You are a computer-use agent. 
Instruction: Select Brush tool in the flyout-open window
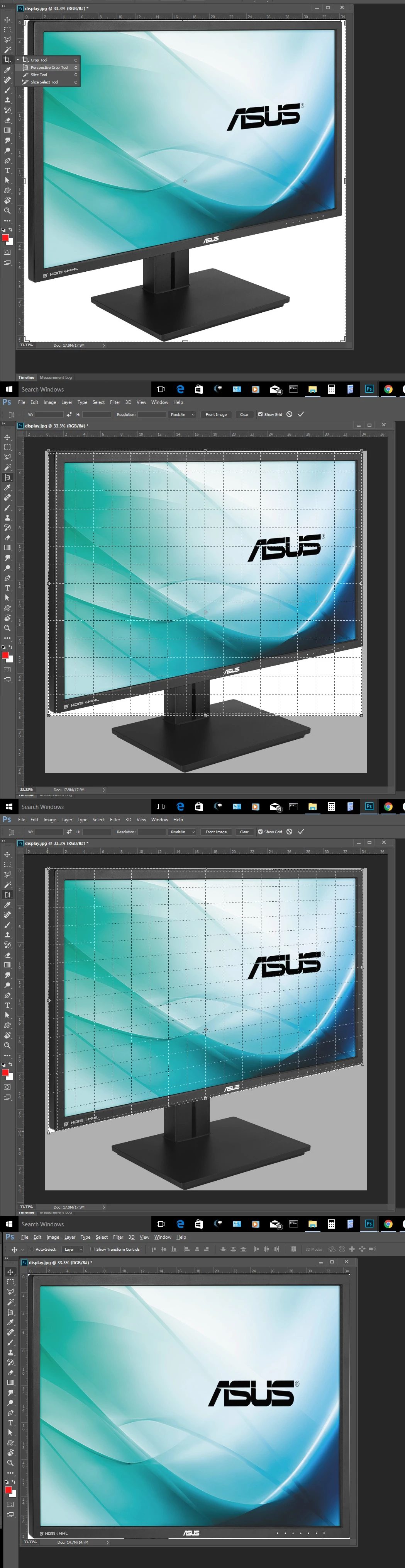(7, 90)
